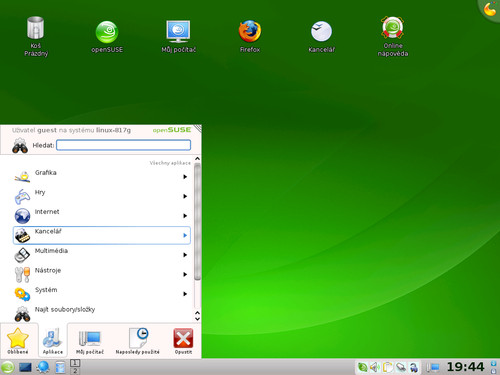Expand the Internet submenu arrow
This screenshot has width=500, height=375.
(x=185, y=216)
